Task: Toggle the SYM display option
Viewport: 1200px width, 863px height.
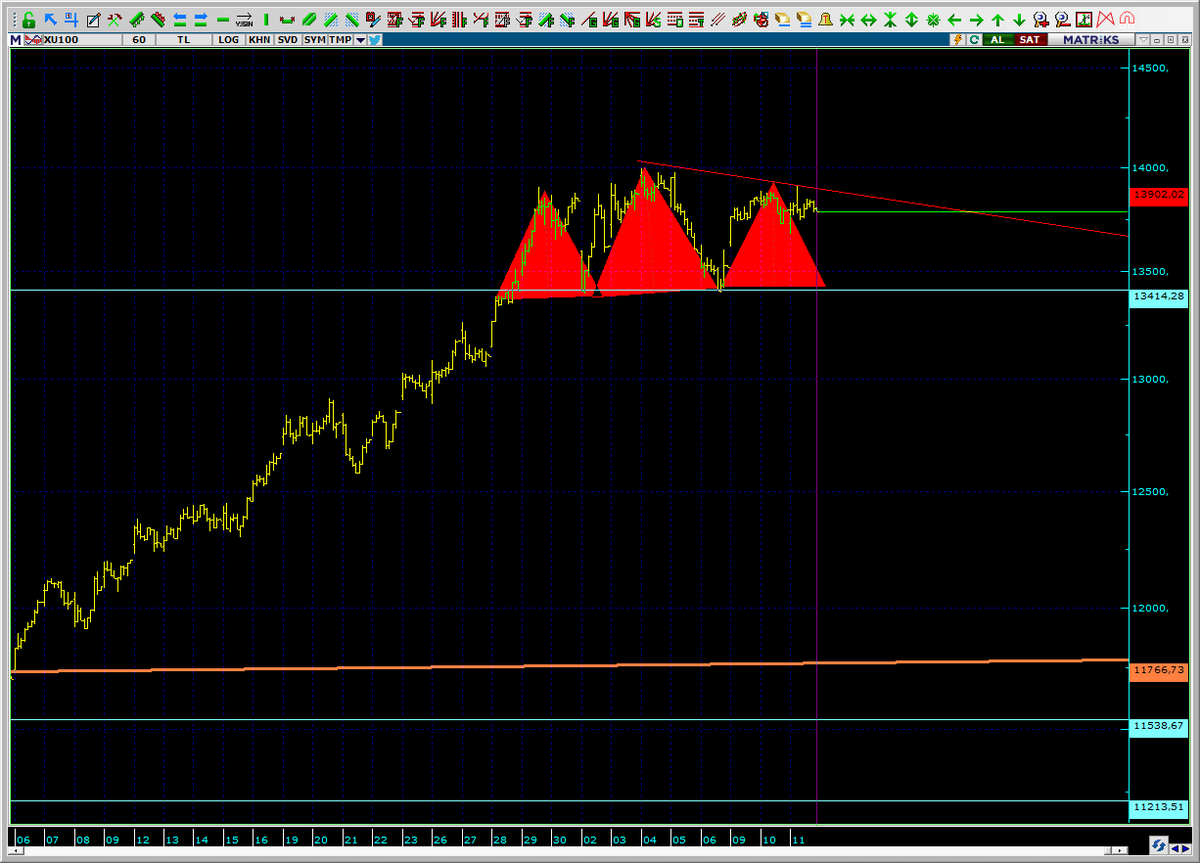Action: [313, 40]
